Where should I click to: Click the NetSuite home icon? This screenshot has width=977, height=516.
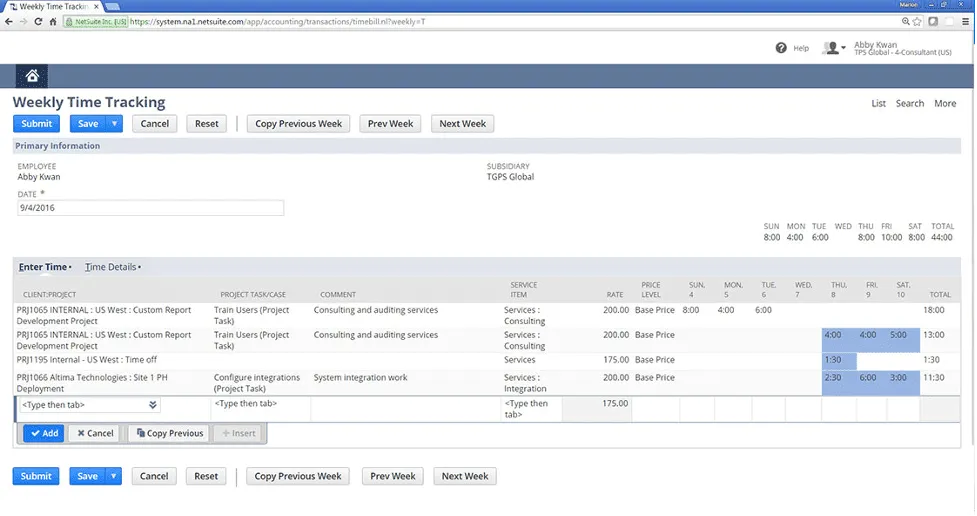point(32,76)
